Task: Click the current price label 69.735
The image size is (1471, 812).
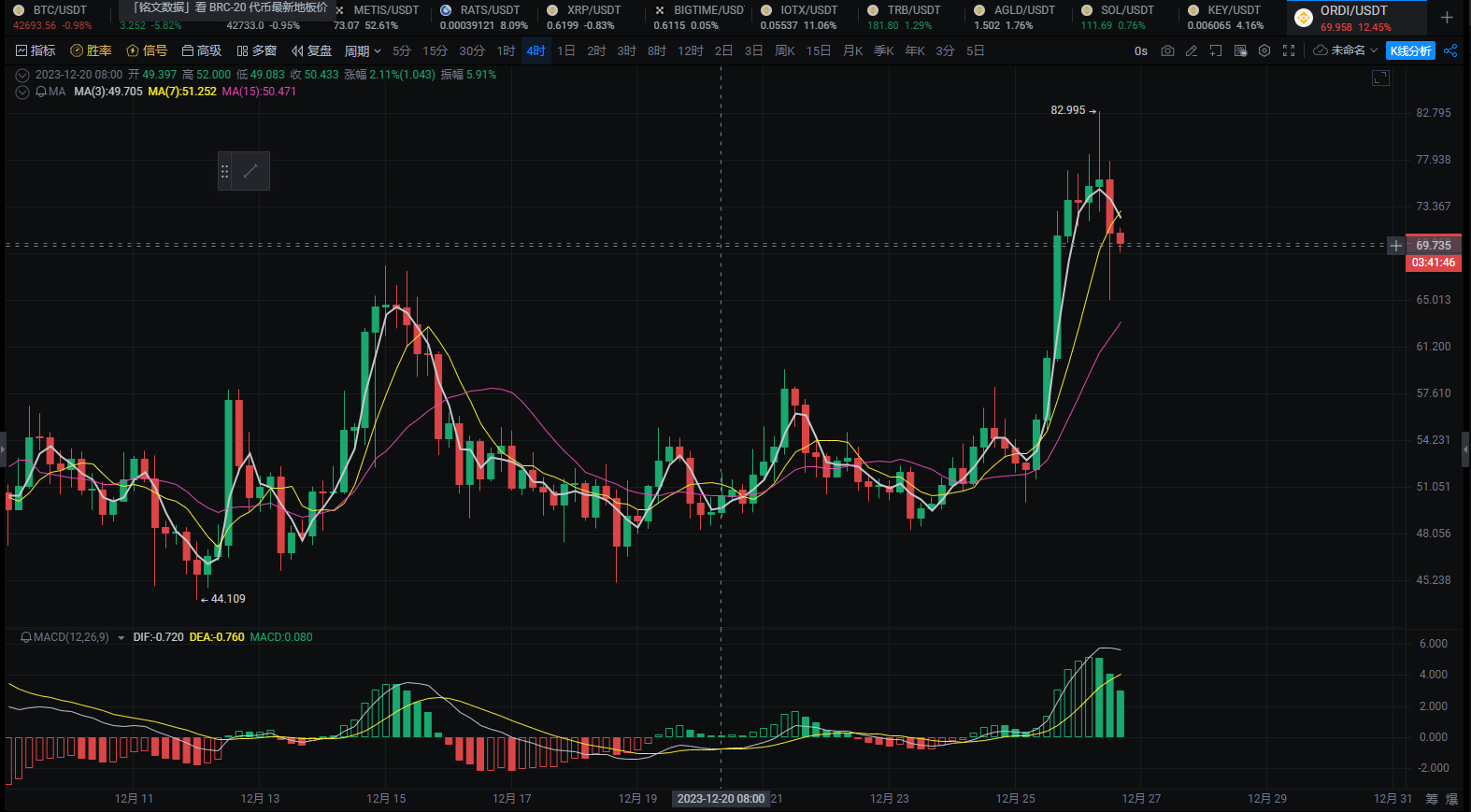Action: [1434, 246]
